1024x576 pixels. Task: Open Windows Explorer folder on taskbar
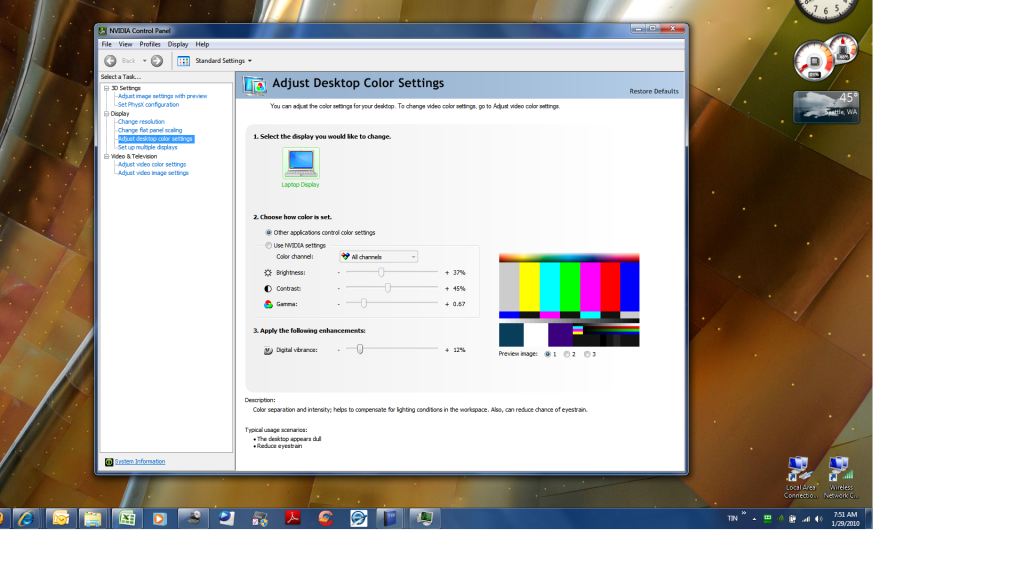(93, 519)
